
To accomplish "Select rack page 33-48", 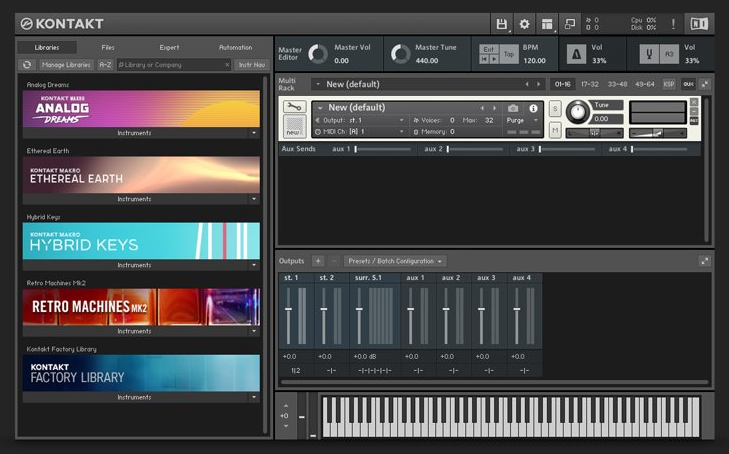I will (617, 84).
